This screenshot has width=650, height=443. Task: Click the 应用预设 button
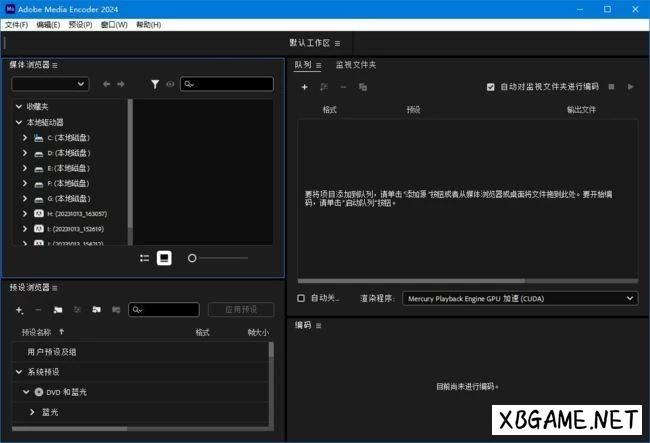(x=240, y=310)
